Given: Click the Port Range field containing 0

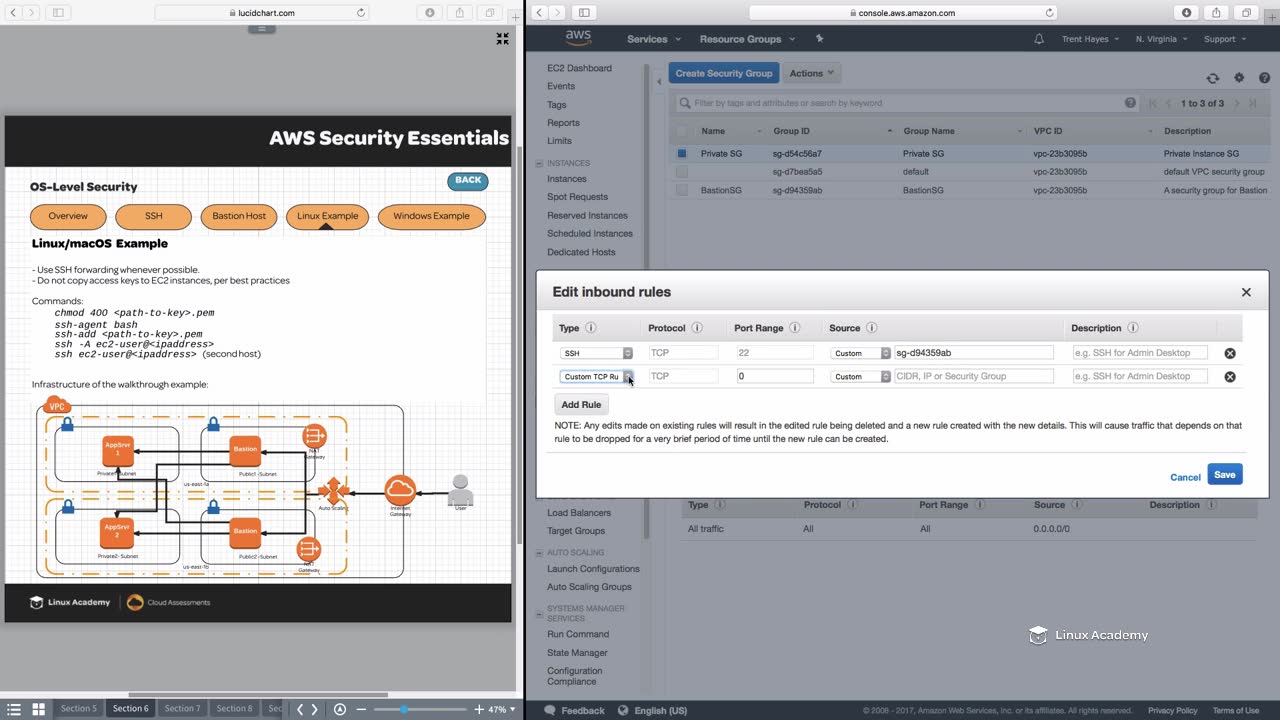Looking at the screenshot, I should tap(774, 377).
